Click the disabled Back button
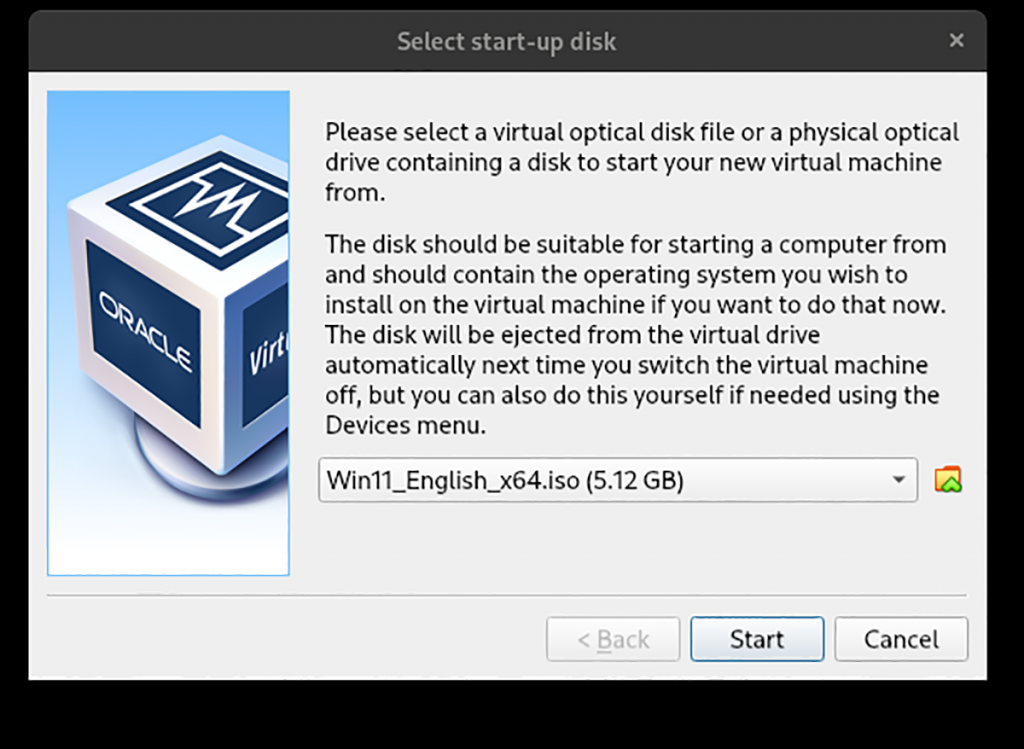This screenshot has height=749, width=1024. pos(613,639)
